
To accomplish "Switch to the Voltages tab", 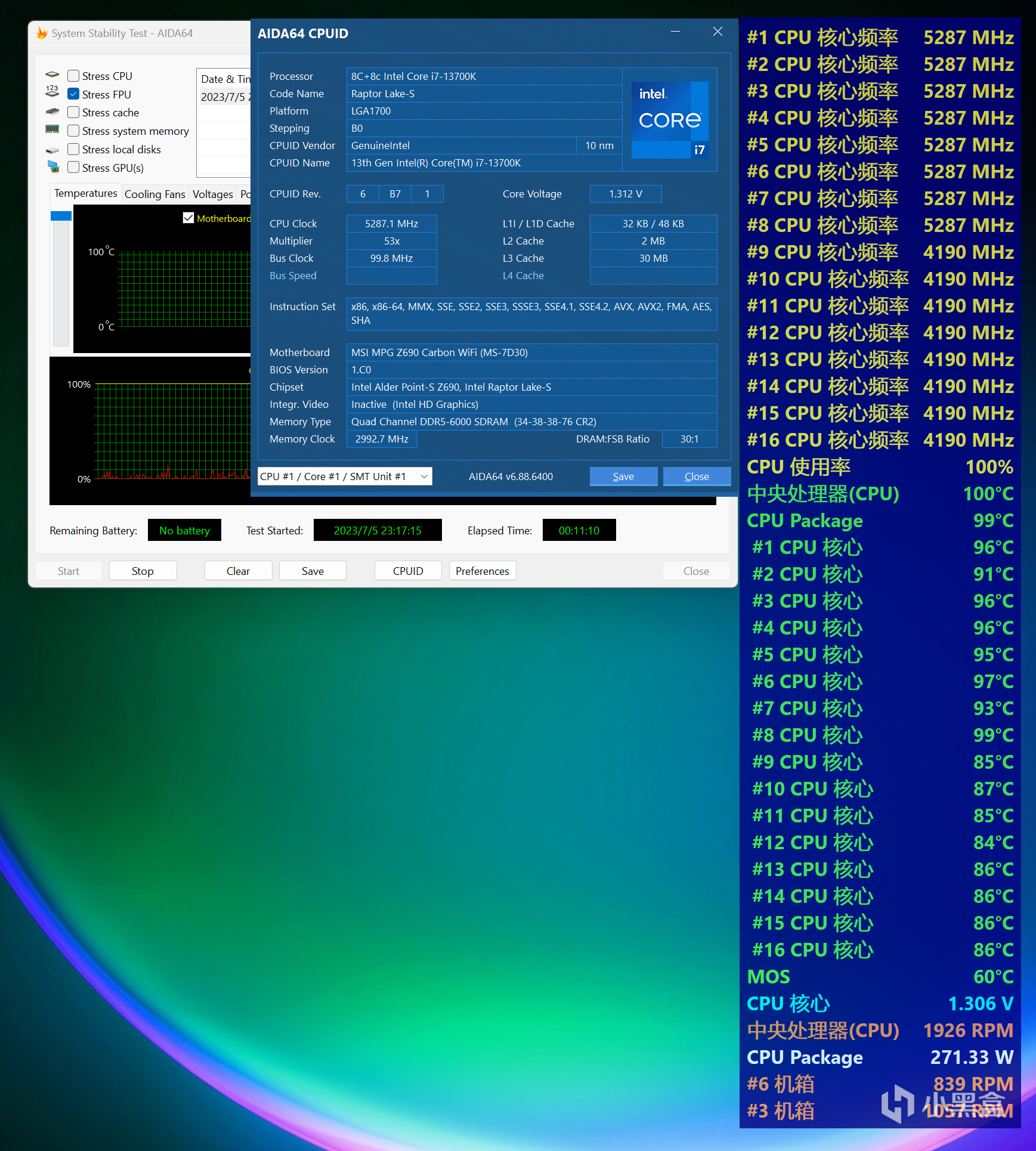I will (x=213, y=194).
